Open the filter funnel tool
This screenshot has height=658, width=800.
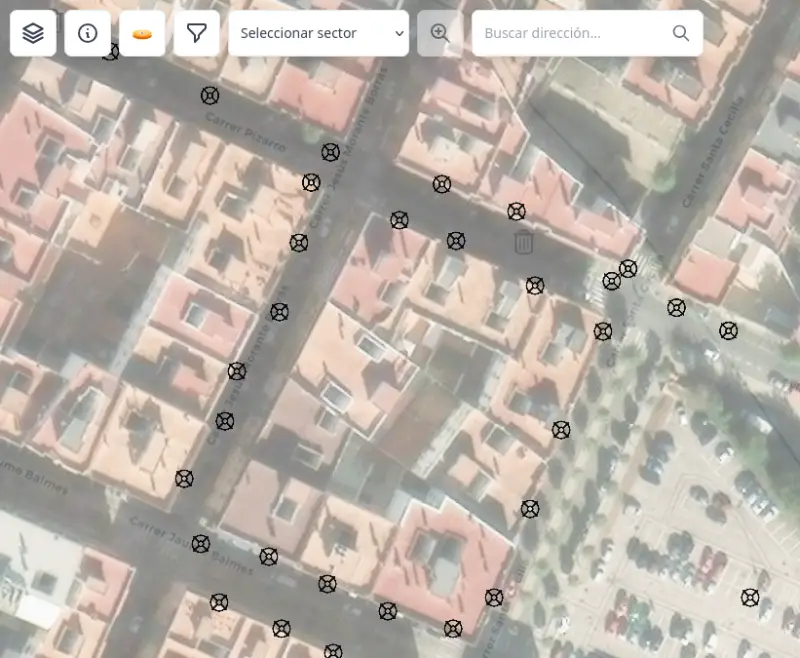click(197, 34)
